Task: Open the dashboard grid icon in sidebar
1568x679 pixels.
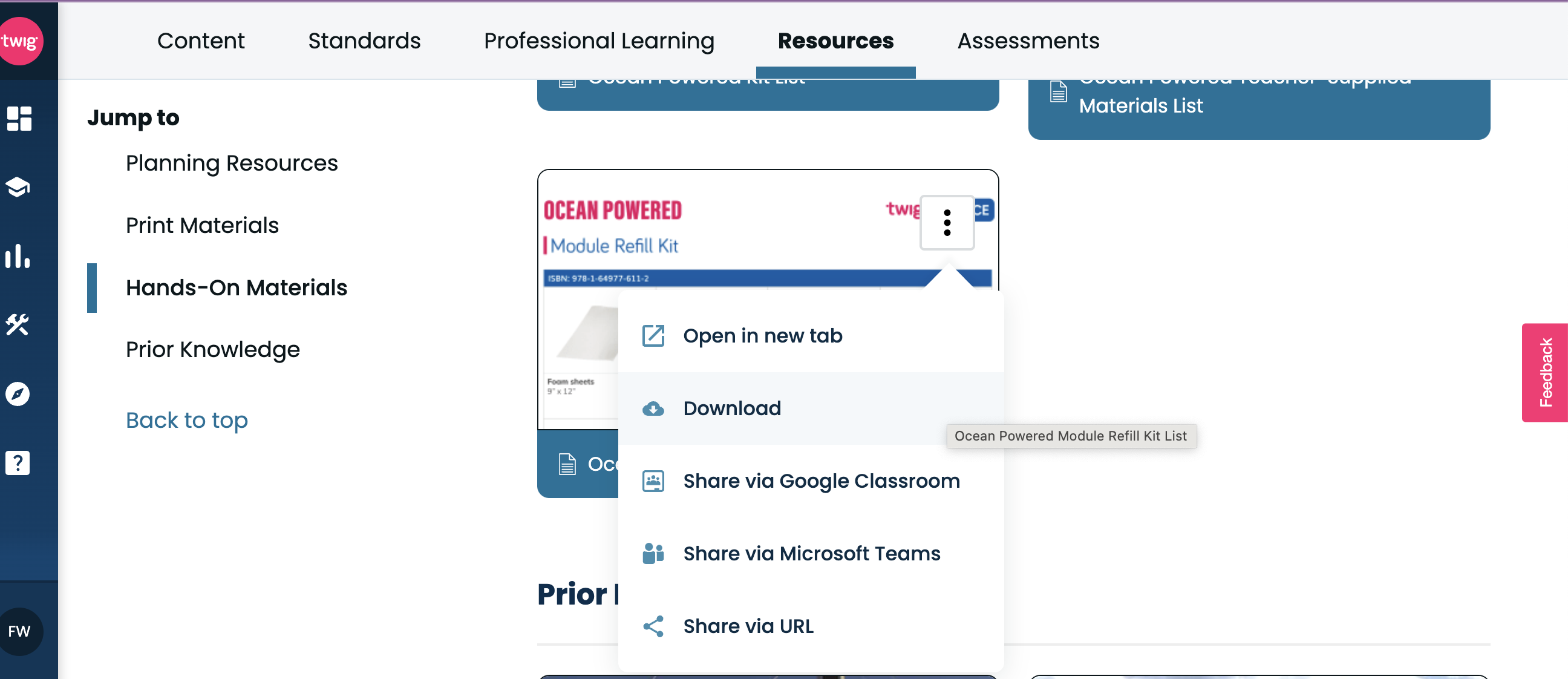Action: (18, 119)
